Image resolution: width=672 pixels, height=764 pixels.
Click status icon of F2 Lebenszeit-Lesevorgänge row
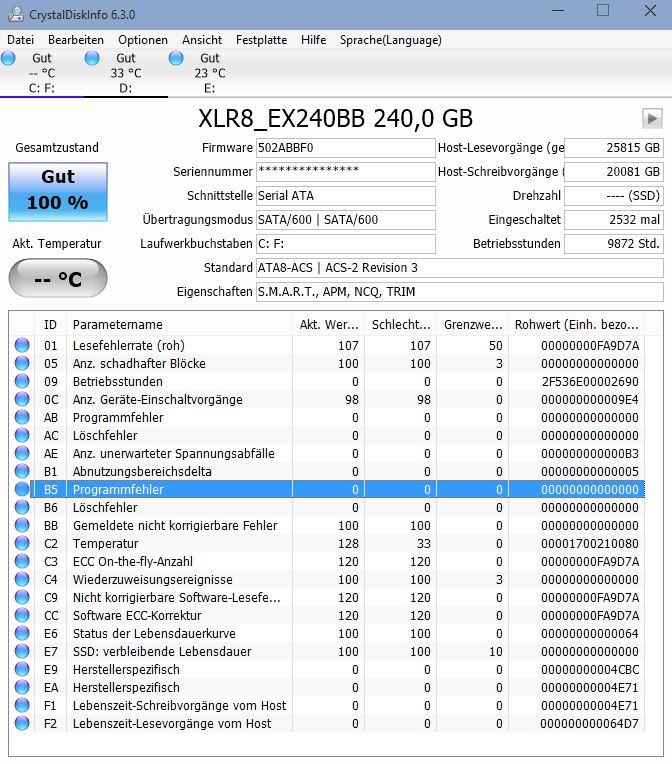click(x=22, y=724)
